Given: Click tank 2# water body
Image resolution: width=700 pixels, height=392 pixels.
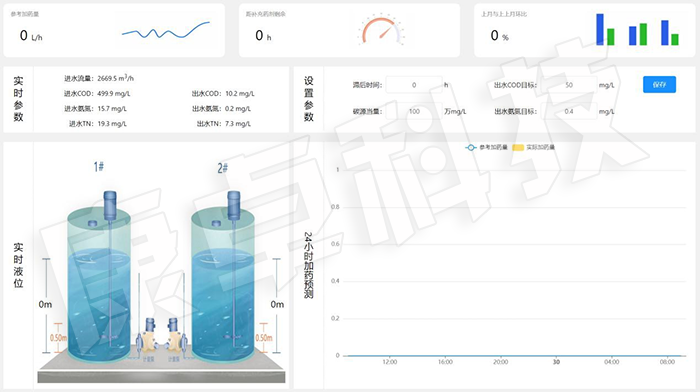Looking at the screenshot, I should point(222,304).
